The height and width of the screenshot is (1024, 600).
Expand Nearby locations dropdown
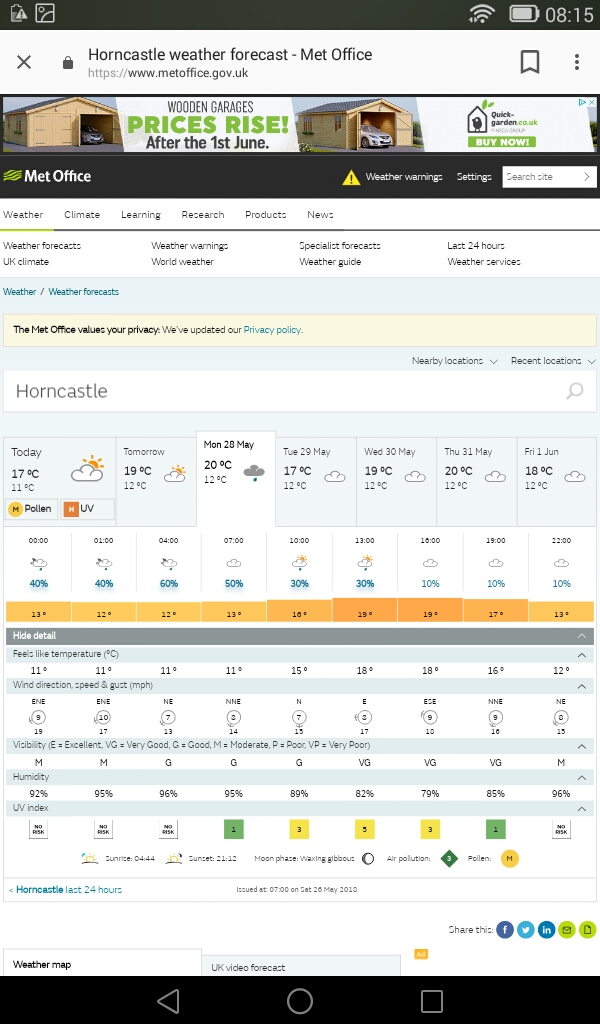(x=454, y=360)
